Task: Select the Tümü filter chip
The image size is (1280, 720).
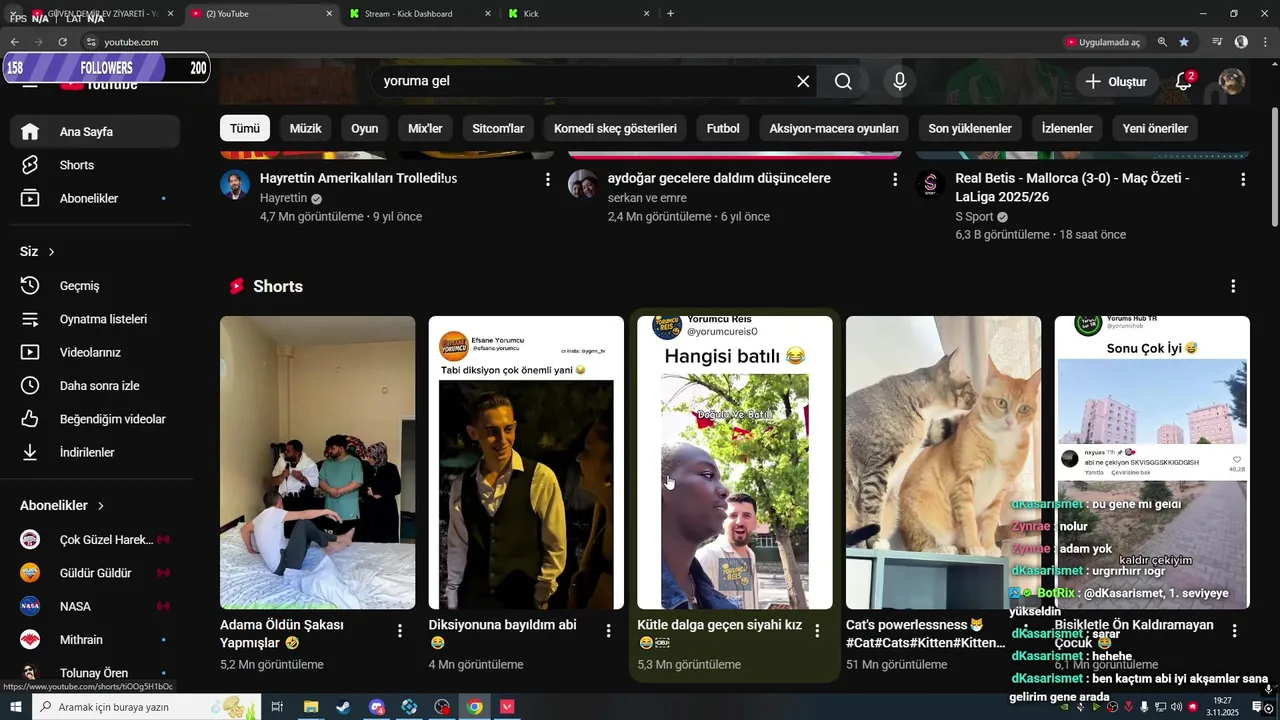Action: (245, 128)
